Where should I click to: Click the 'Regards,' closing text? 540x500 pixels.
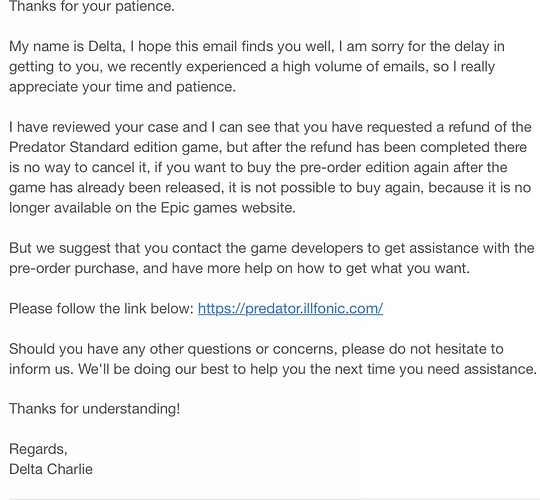(38, 449)
